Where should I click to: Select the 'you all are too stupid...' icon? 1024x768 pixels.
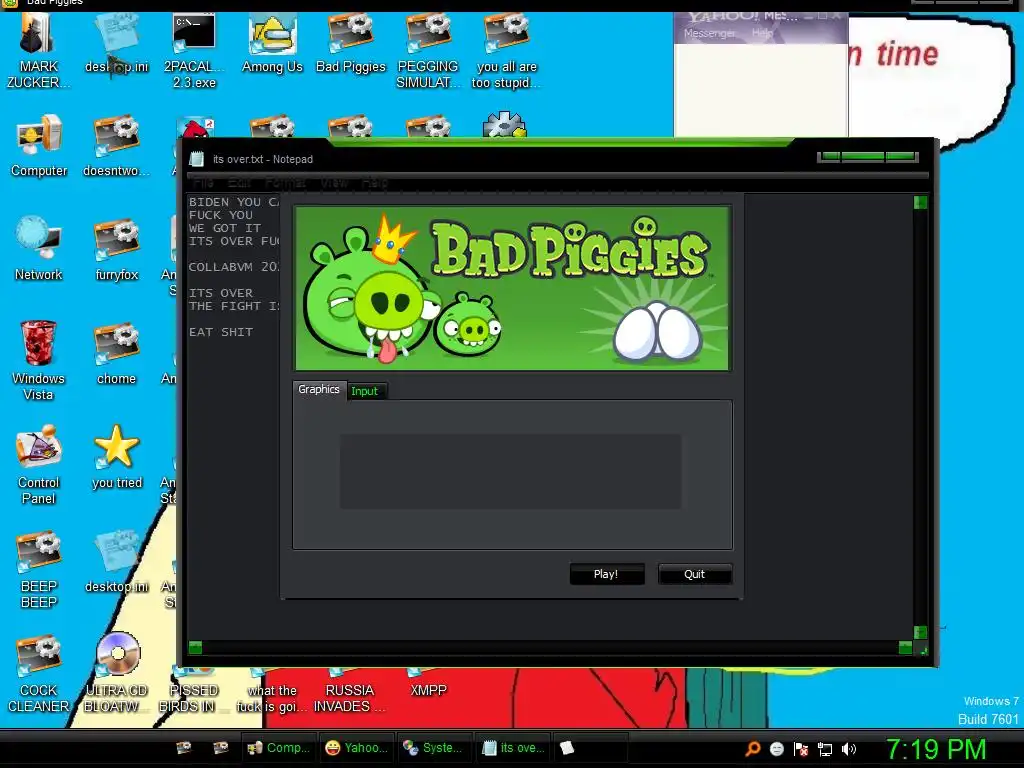[x=507, y=52]
